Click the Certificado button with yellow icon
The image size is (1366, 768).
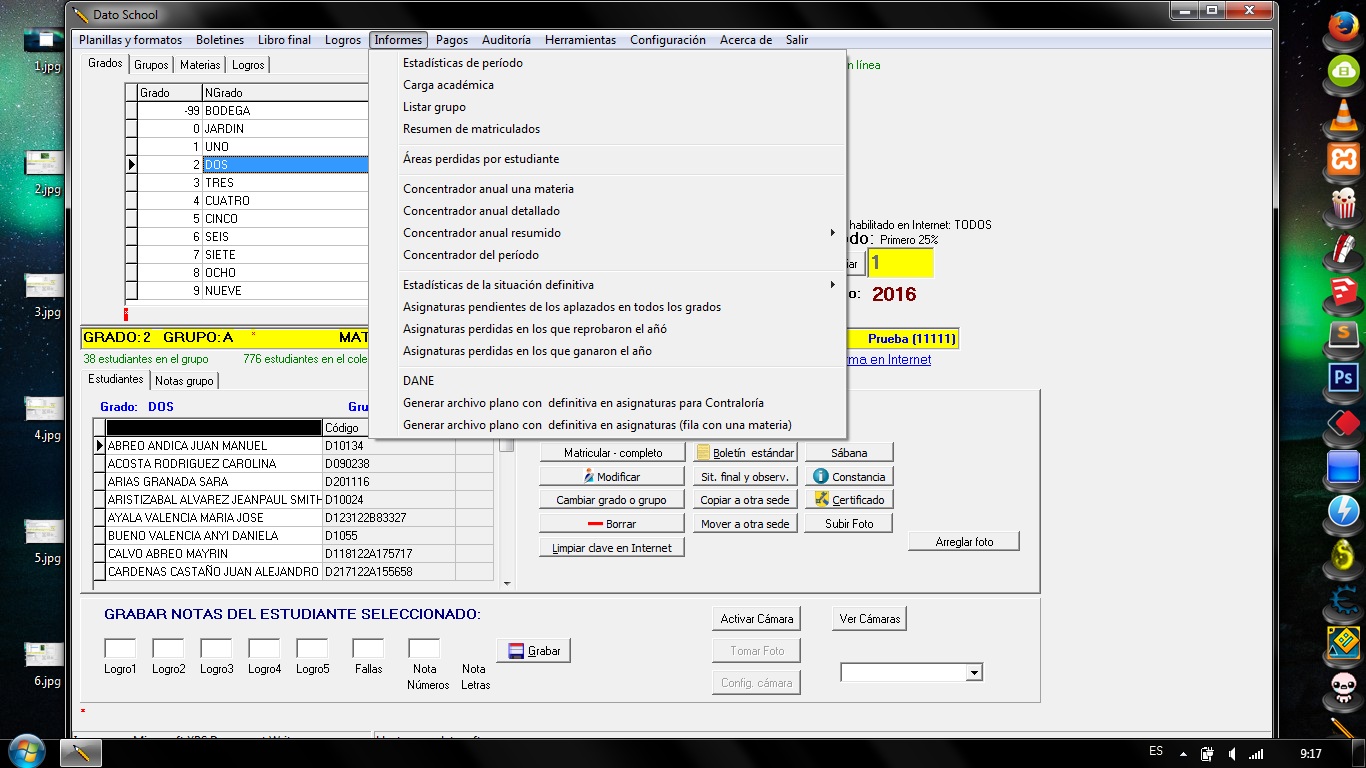pyautogui.click(x=849, y=500)
